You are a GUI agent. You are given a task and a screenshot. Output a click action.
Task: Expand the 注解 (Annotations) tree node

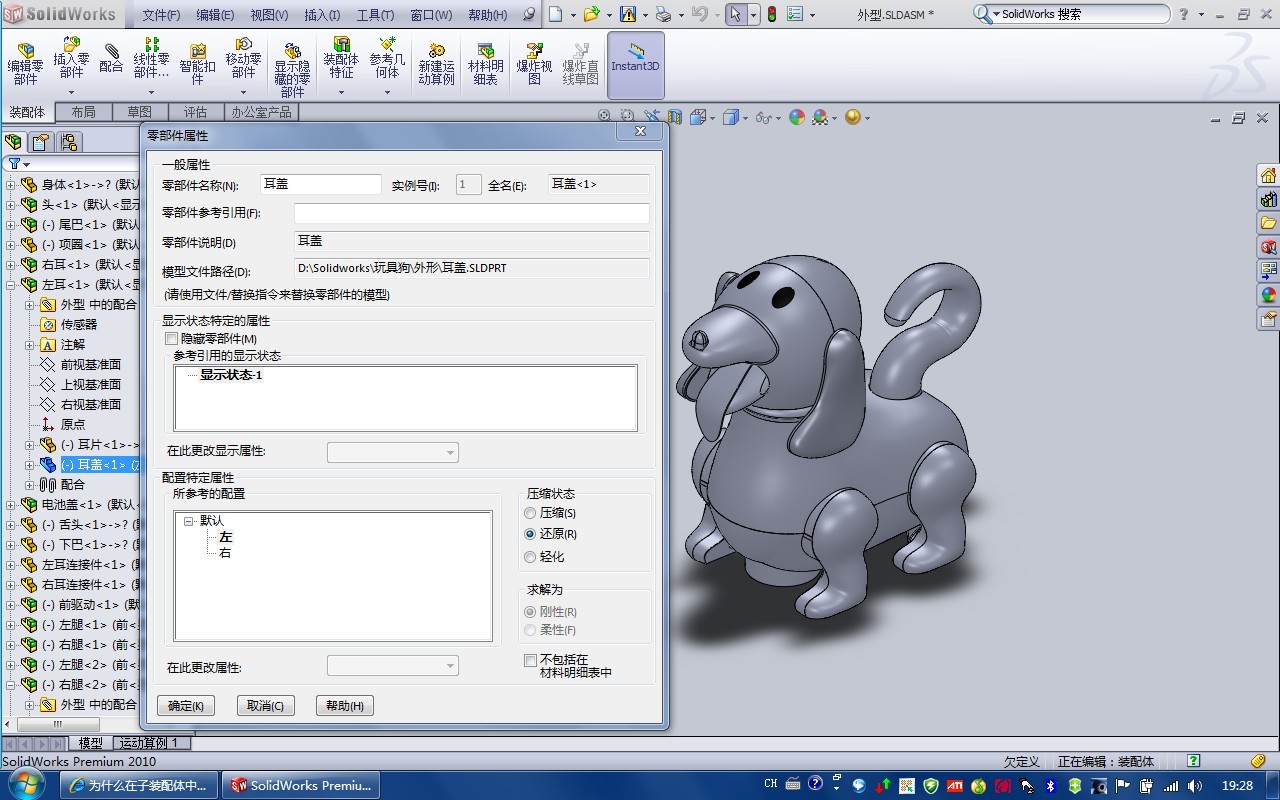pyautogui.click(x=30, y=345)
